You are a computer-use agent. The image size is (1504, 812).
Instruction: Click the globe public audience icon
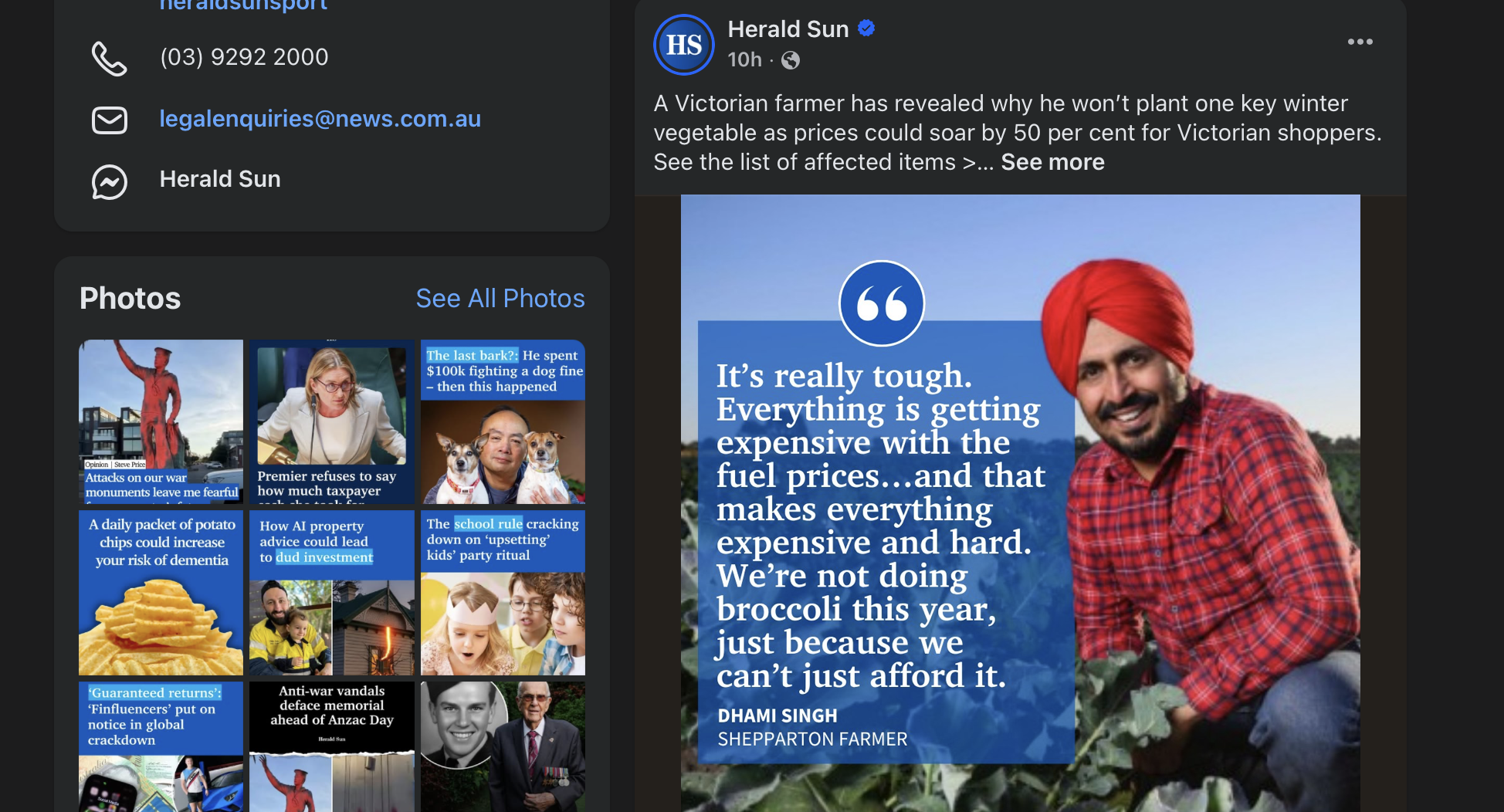tap(791, 60)
